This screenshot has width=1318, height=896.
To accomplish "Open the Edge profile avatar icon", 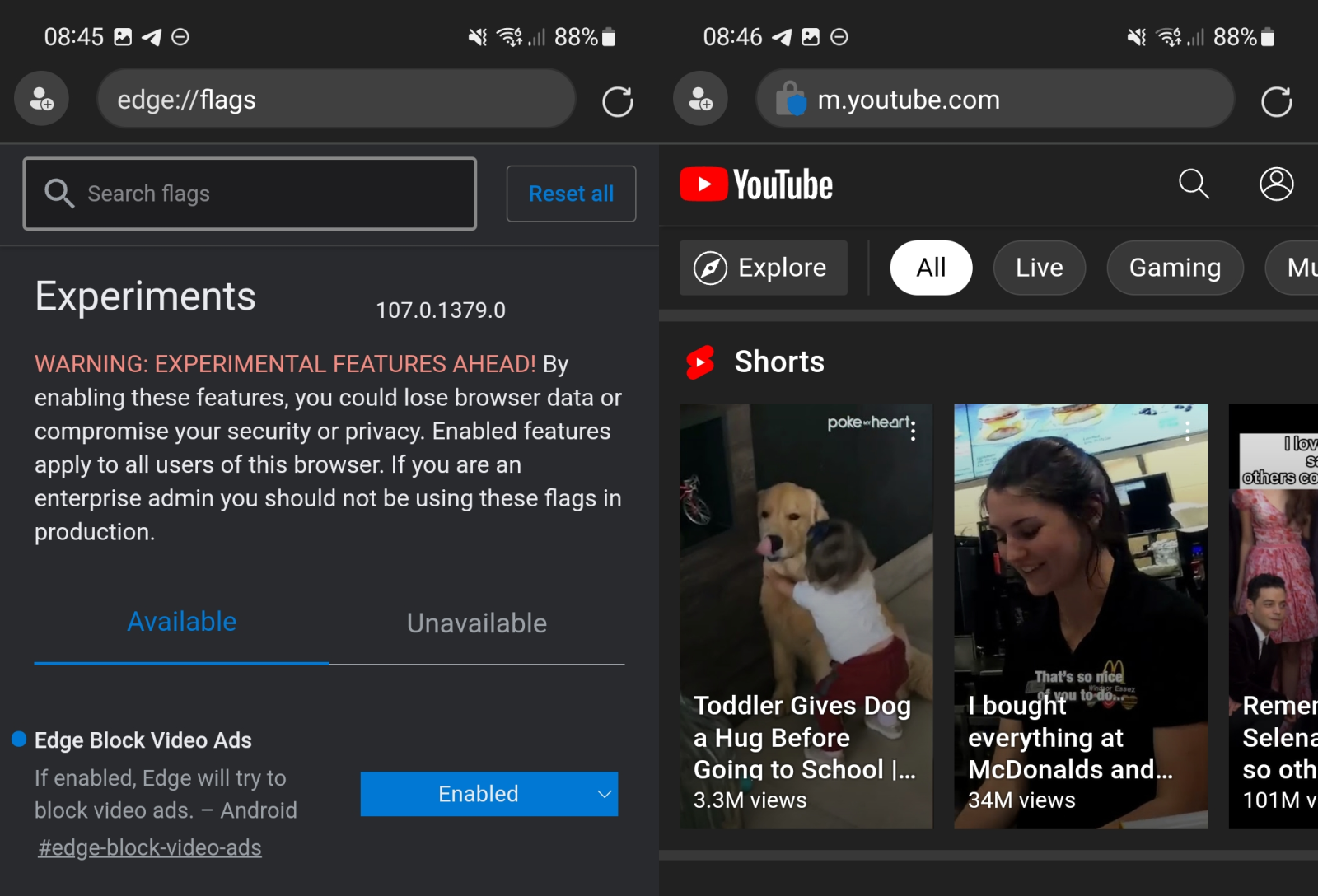I will (x=41, y=99).
